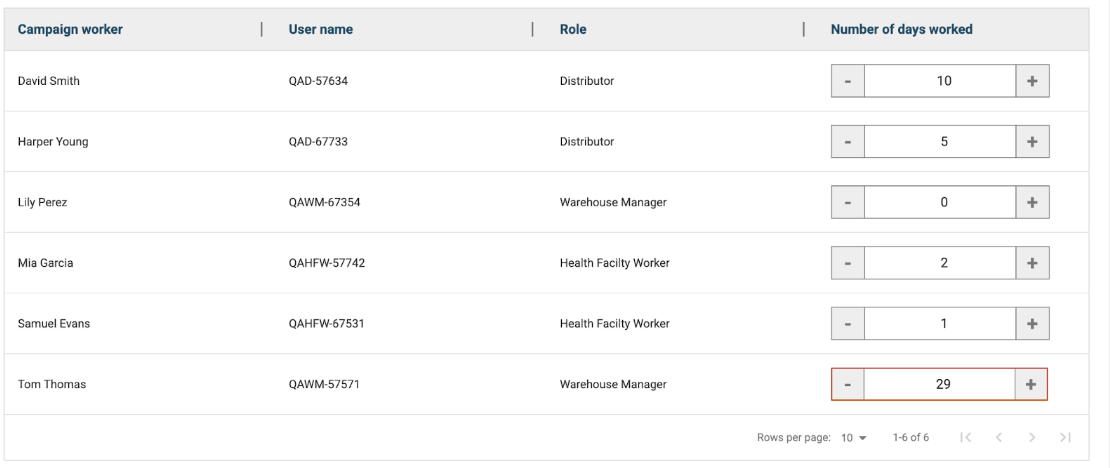This screenshot has height=468, width=1110.
Task: Go to the next page
Action: 1032,438
